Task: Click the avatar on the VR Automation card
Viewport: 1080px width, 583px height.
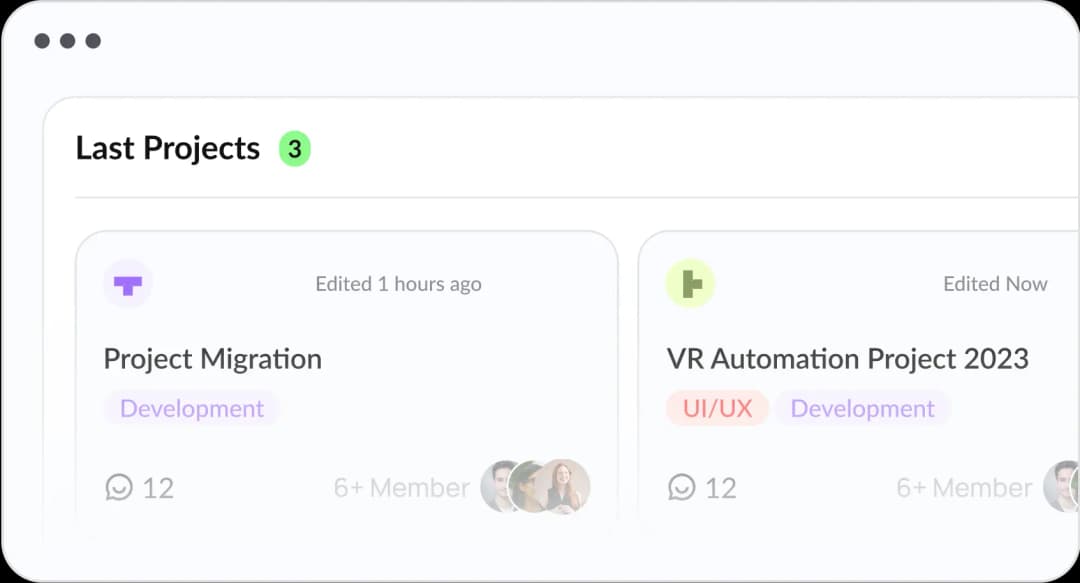Action: [1063, 488]
